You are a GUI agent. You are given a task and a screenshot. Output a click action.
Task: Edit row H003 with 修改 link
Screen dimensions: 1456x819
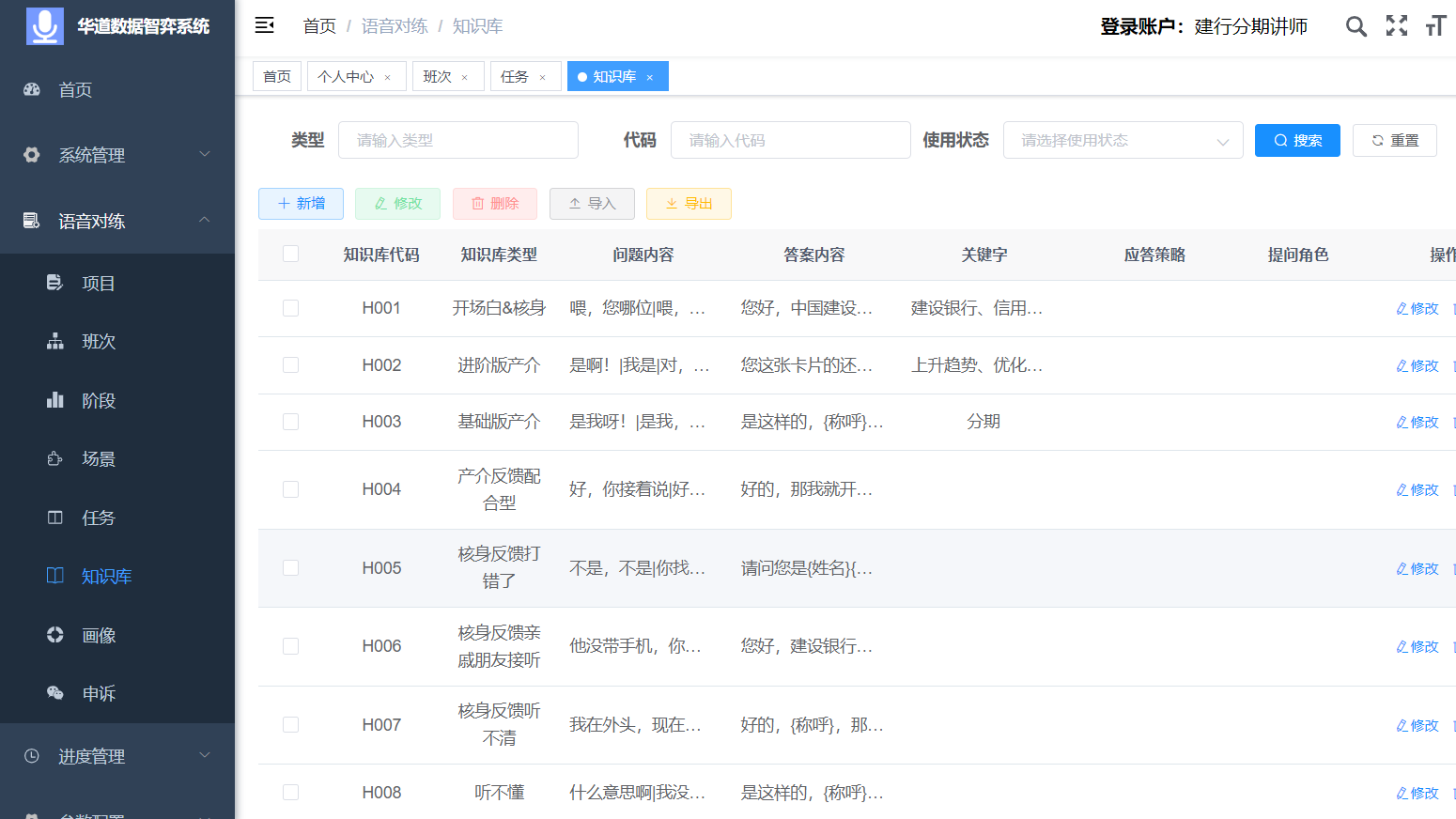(1417, 423)
